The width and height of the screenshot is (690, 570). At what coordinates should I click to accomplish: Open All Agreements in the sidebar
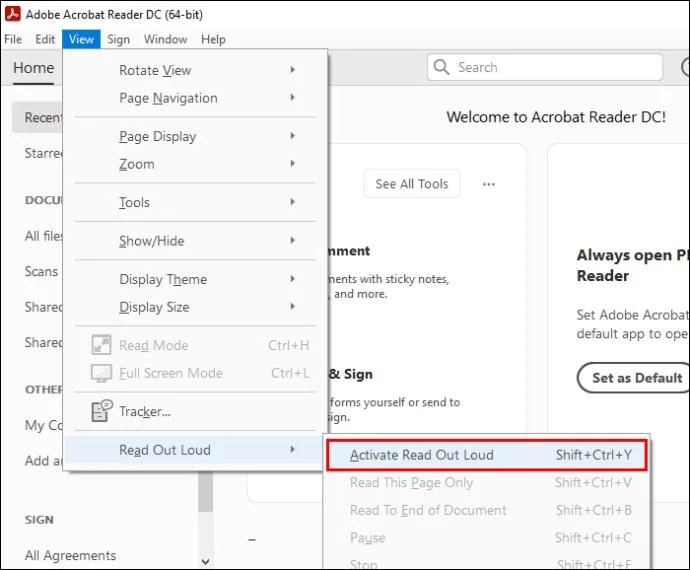coord(70,555)
